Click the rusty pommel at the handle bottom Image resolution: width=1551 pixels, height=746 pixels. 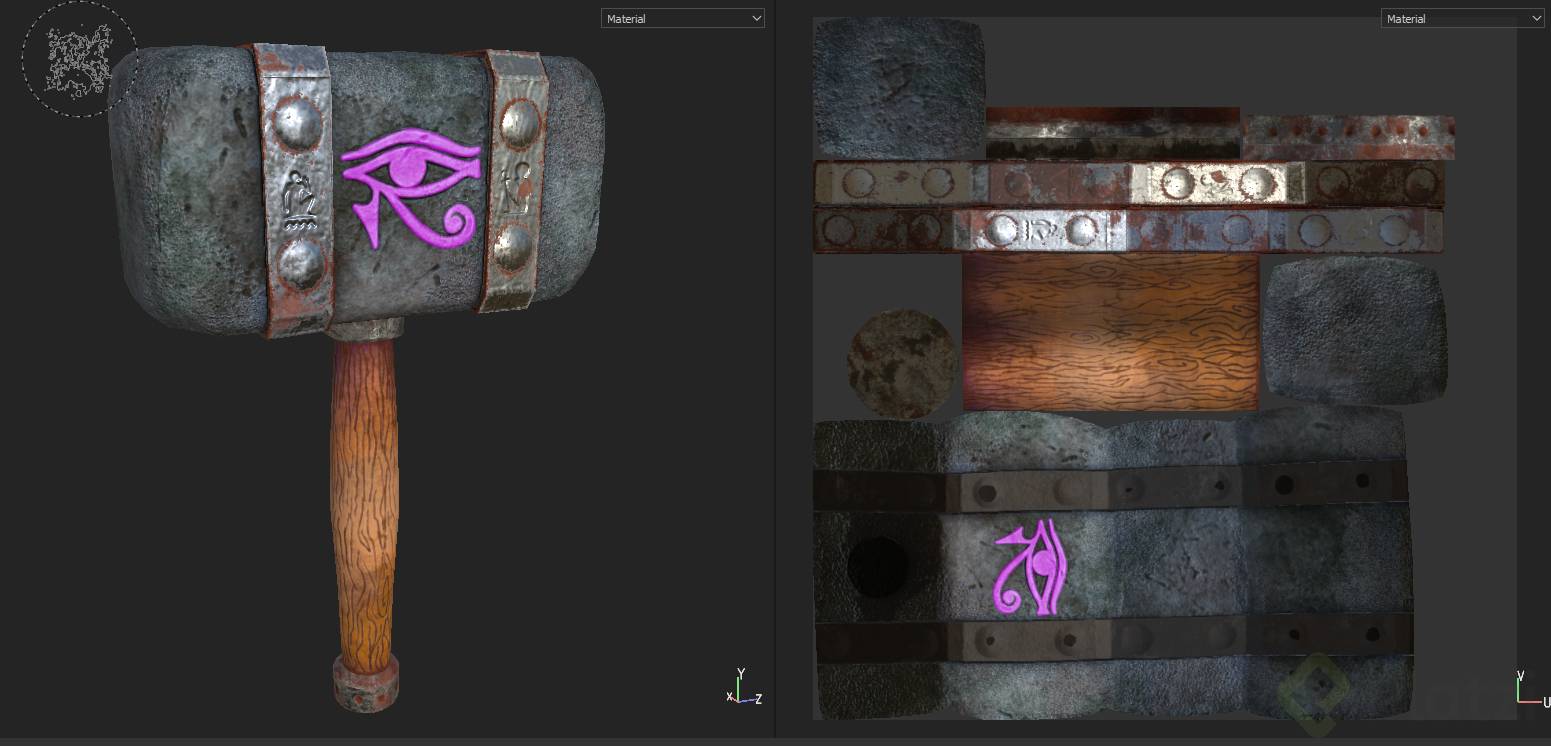tap(366, 683)
